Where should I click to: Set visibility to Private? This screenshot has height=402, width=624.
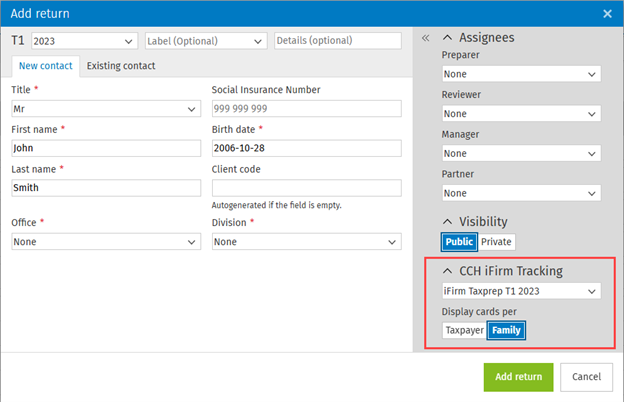[496, 242]
